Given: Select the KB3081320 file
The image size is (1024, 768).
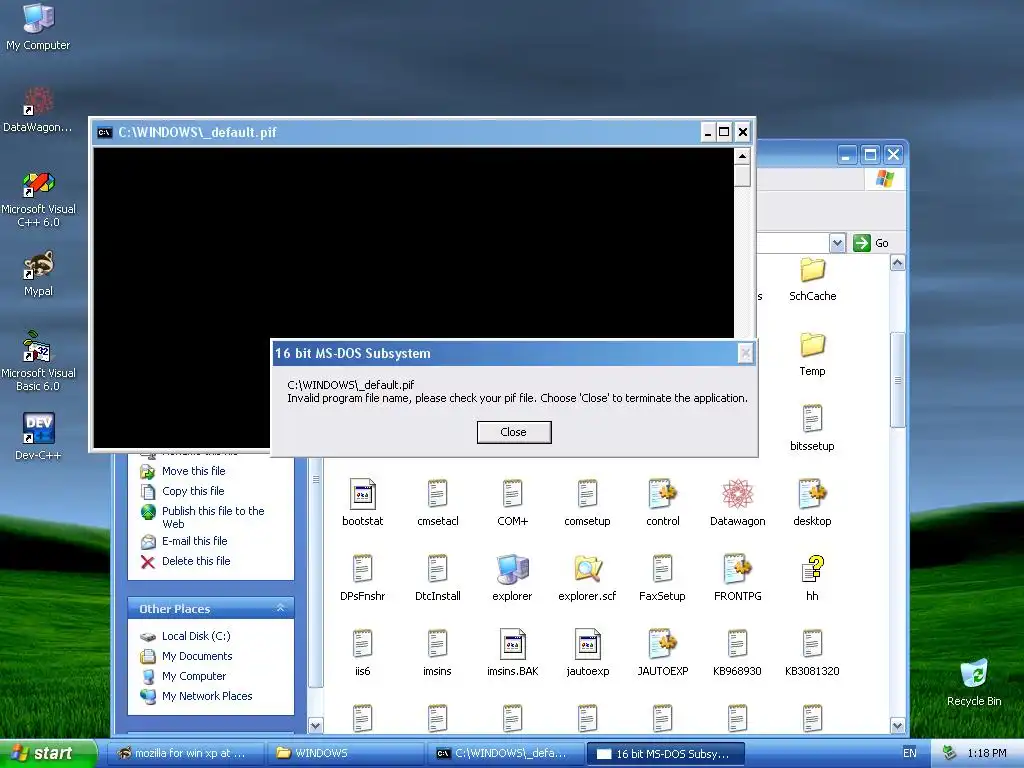Looking at the screenshot, I should [x=812, y=653].
